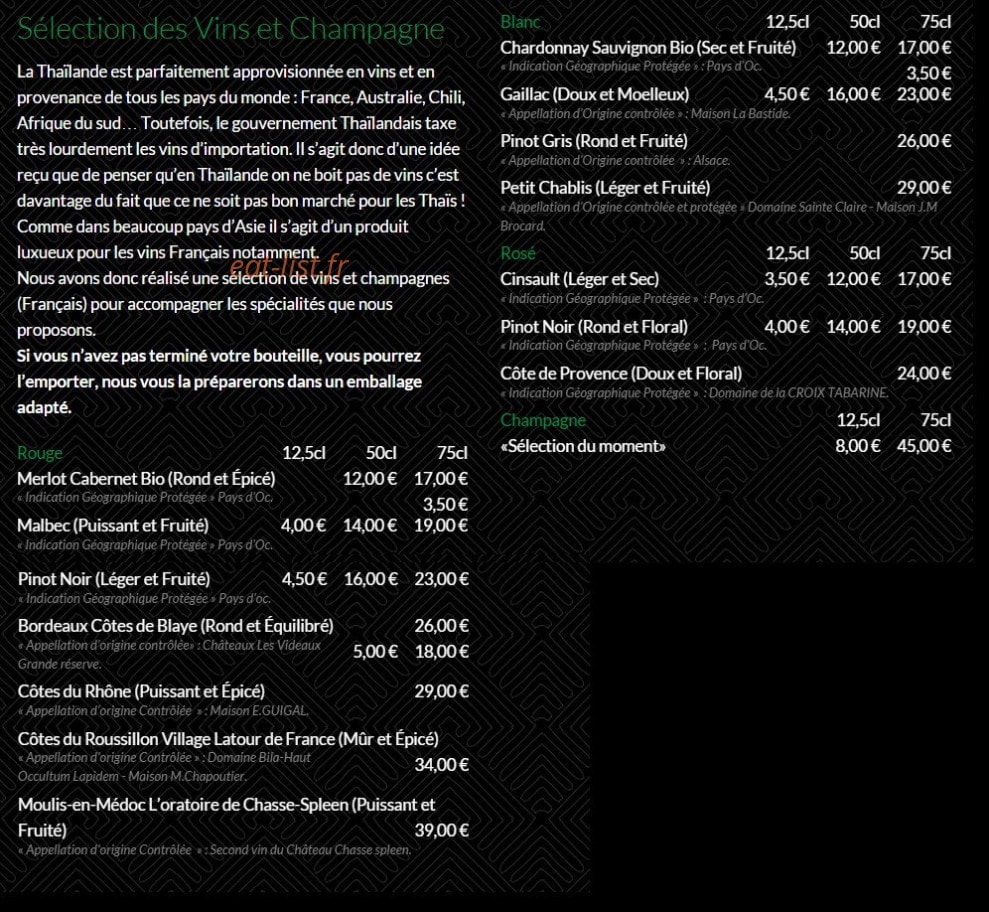Select the 'Rouge' section heading
Screen dimensions: 989x912
40,453
